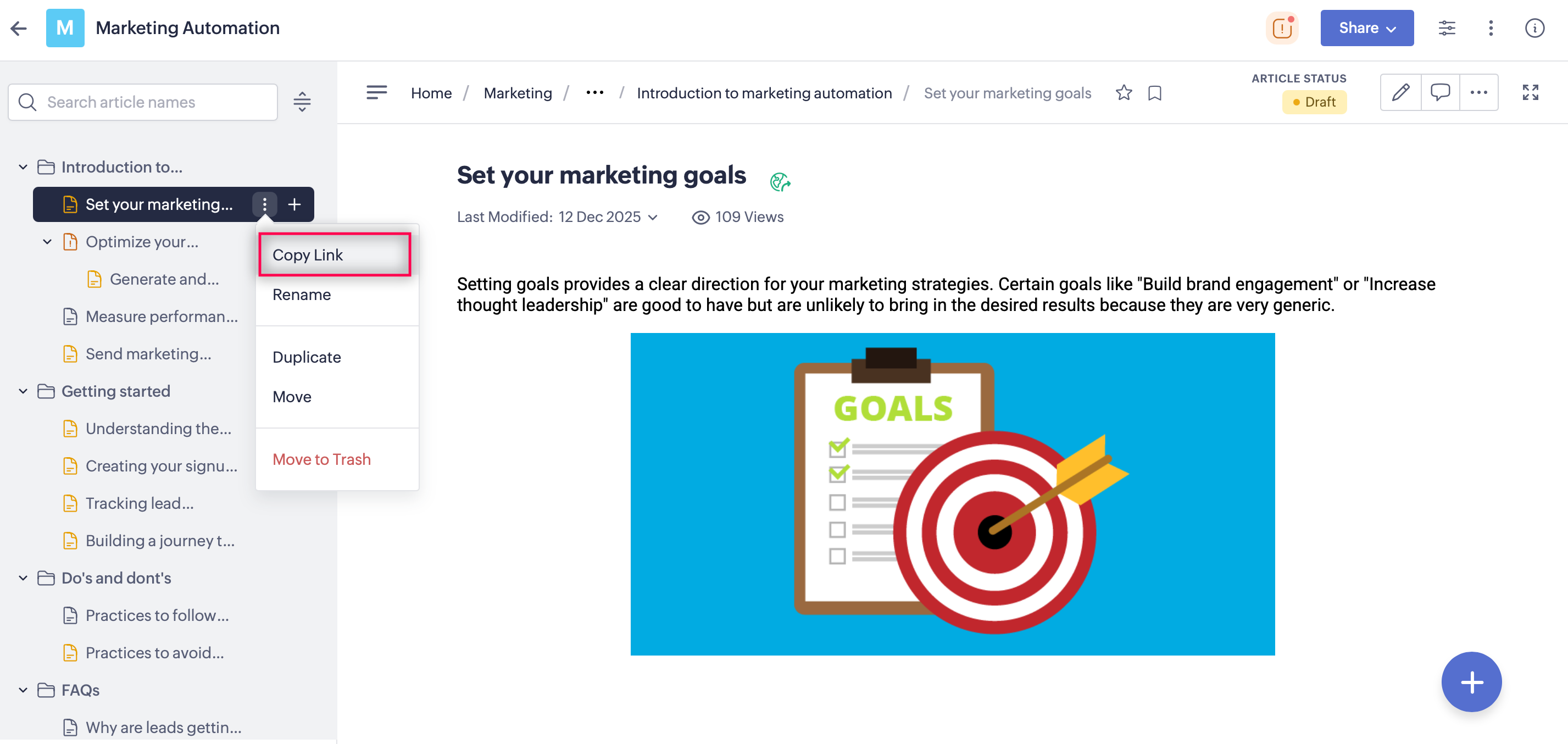Image resolution: width=1568 pixels, height=744 pixels.
Task: Open the comments speech bubble icon
Action: coord(1439,92)
